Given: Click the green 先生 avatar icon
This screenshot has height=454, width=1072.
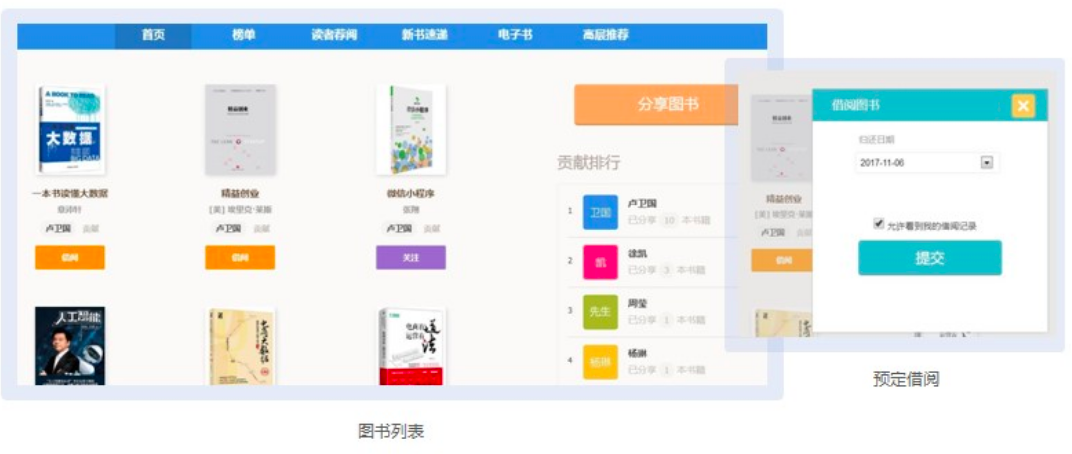Looking at the screenshot, I should [x=600, y=312].
